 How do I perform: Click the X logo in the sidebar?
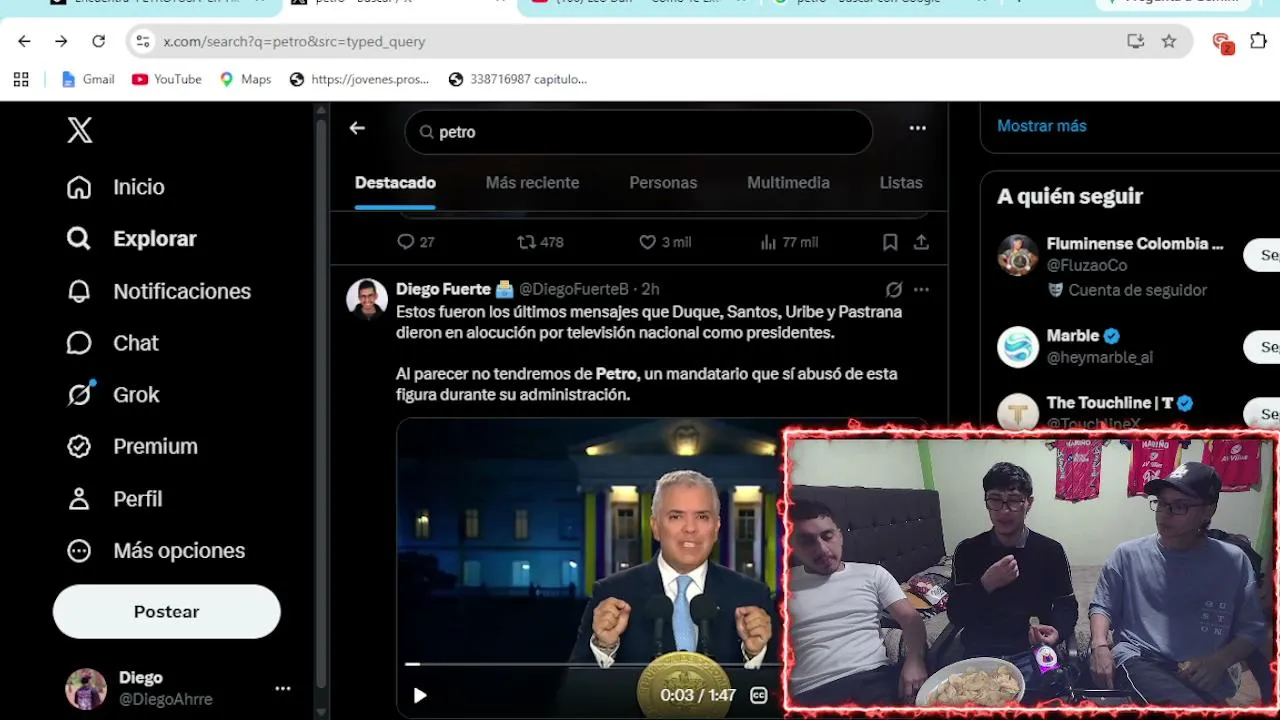(80, 130)
